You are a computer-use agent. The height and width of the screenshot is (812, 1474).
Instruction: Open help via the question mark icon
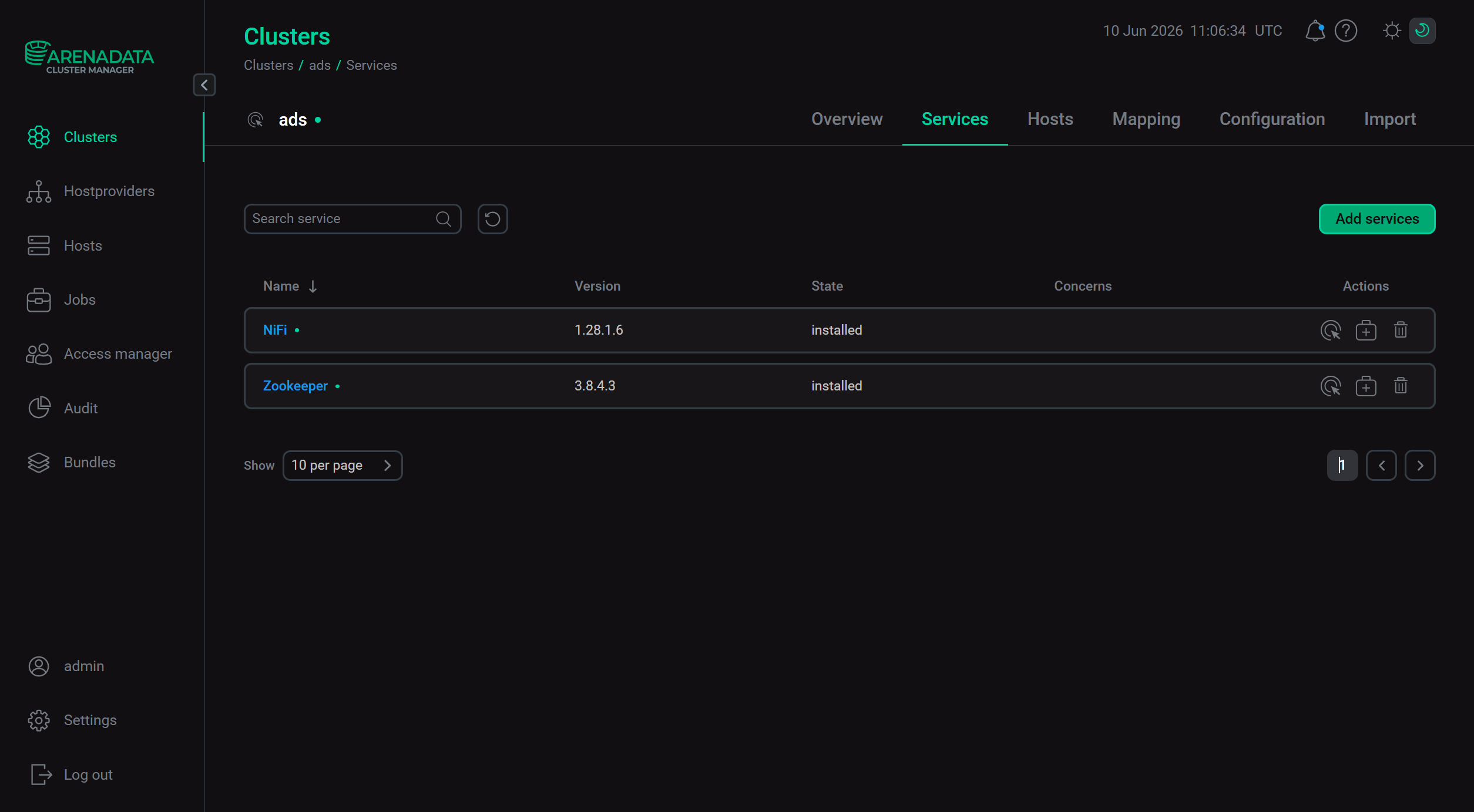coord(1346,31)
